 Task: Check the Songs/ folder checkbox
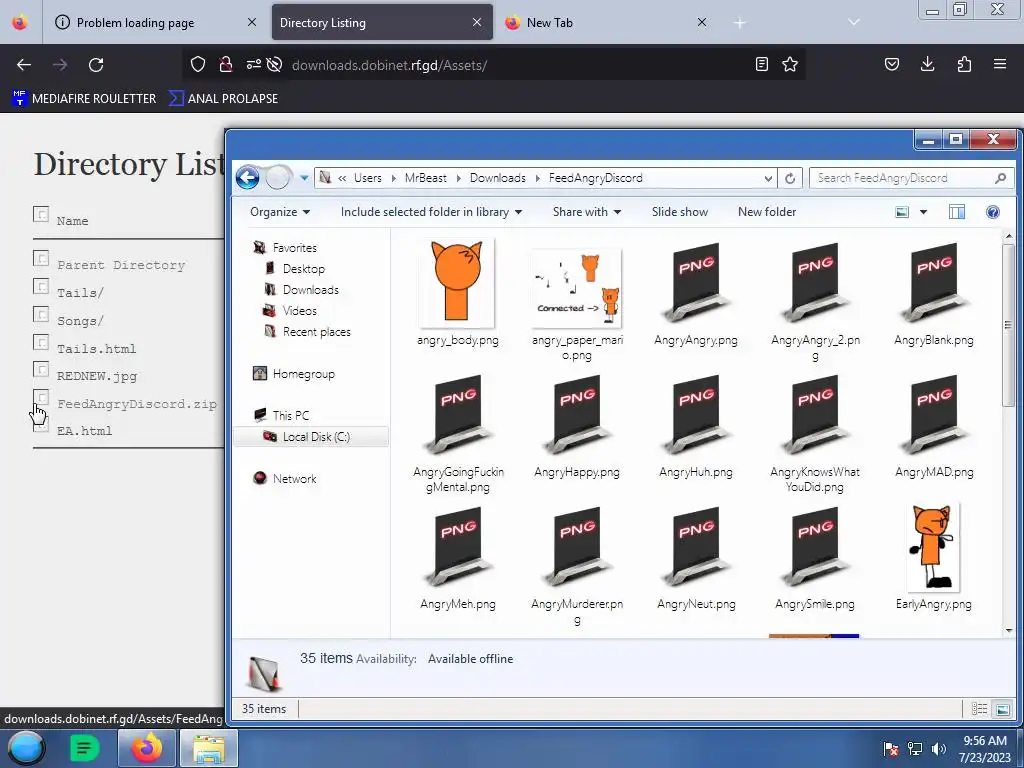[x=41, y=314]
